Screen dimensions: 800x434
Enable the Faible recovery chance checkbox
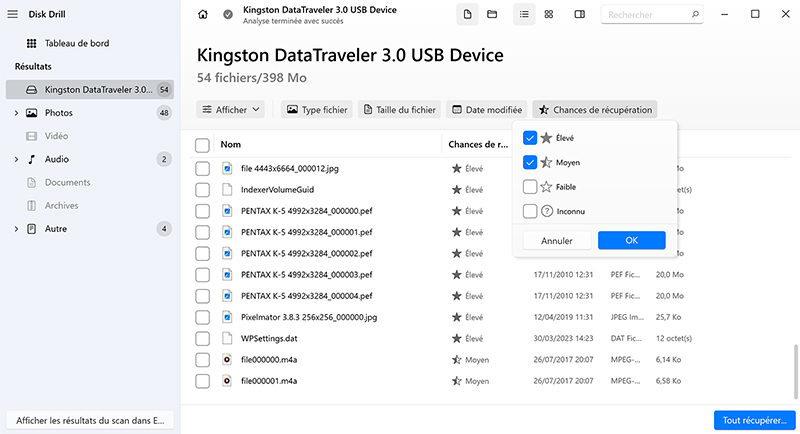pyautogui.click(x=530, y=186)
